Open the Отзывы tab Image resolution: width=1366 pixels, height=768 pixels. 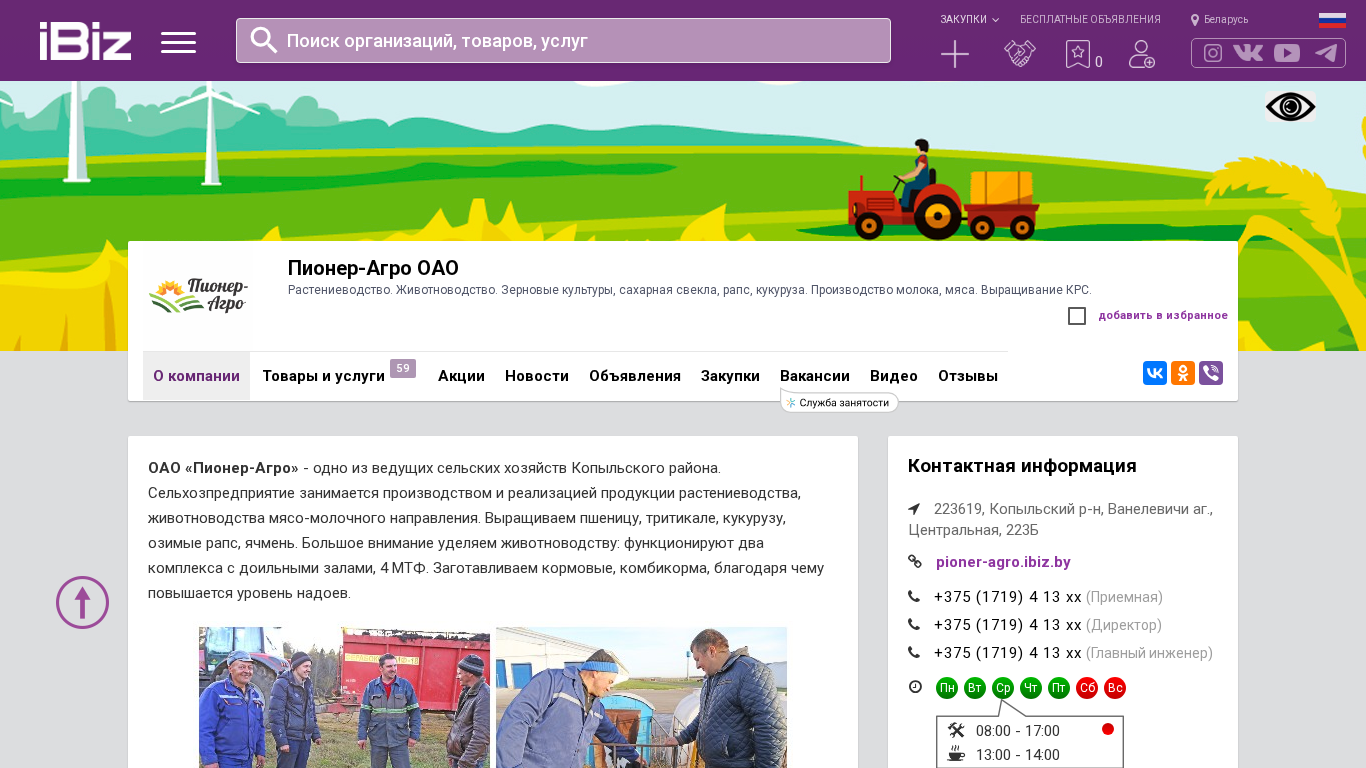(968, 376)
